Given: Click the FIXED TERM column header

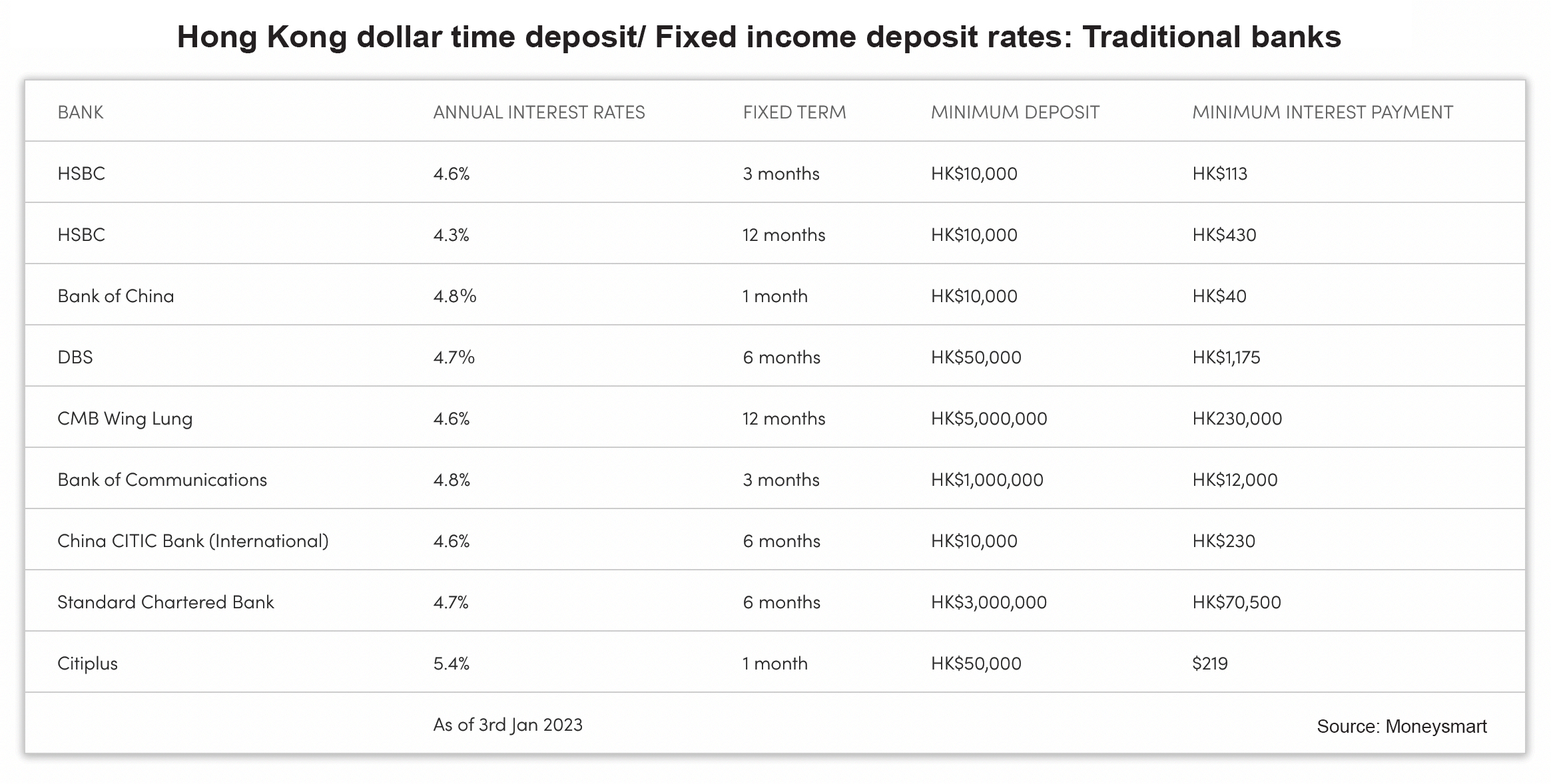Looking at the screenshot, I should tap(794, 112).
